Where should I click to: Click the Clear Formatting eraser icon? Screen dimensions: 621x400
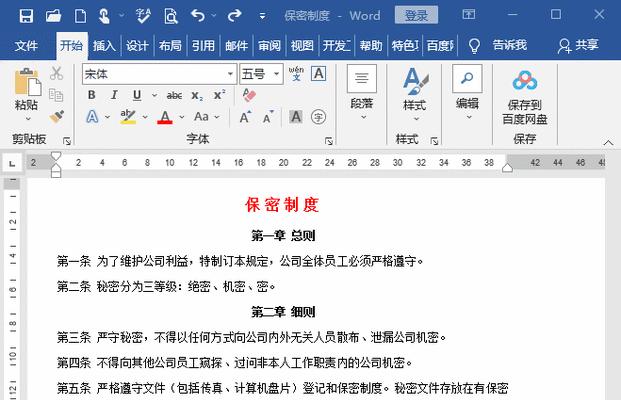tap(249, 95)
